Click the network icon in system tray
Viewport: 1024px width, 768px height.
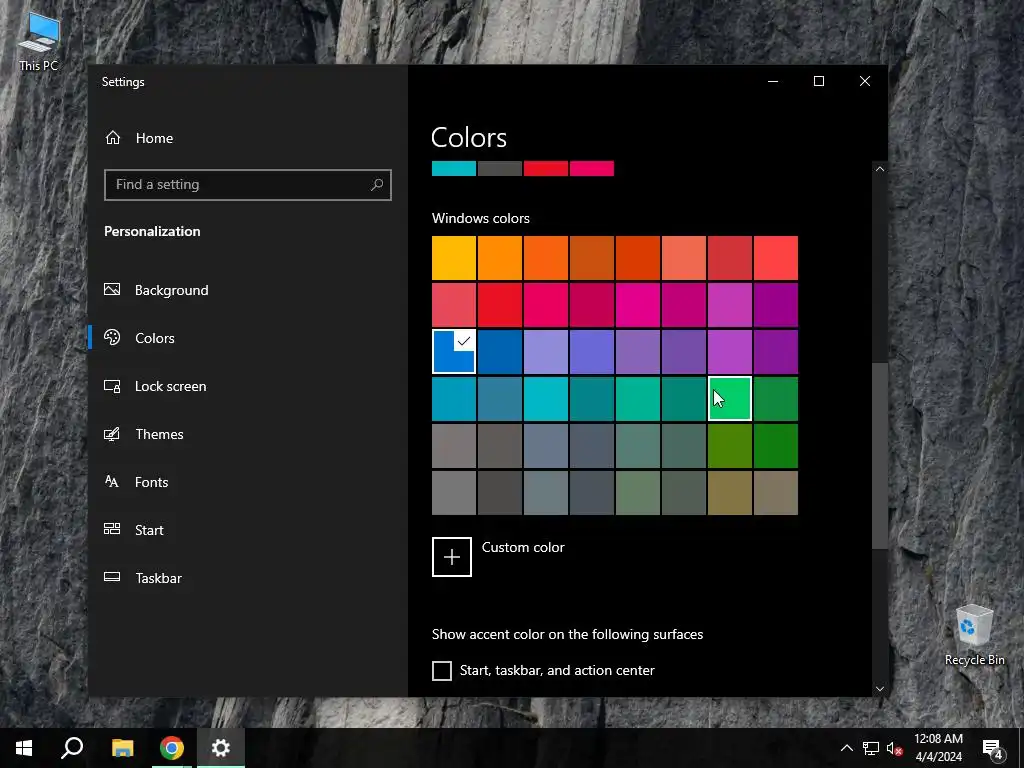(x=871, y=748)
